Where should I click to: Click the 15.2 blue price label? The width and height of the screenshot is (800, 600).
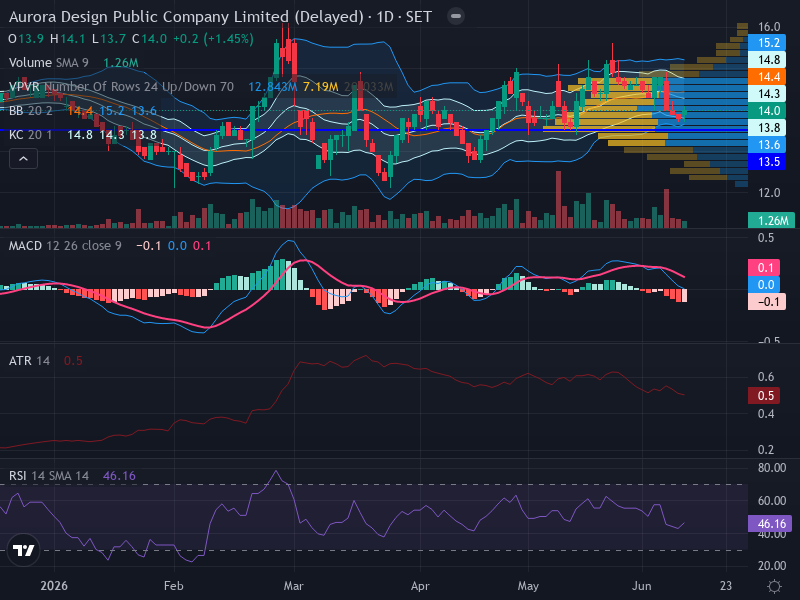767,43
